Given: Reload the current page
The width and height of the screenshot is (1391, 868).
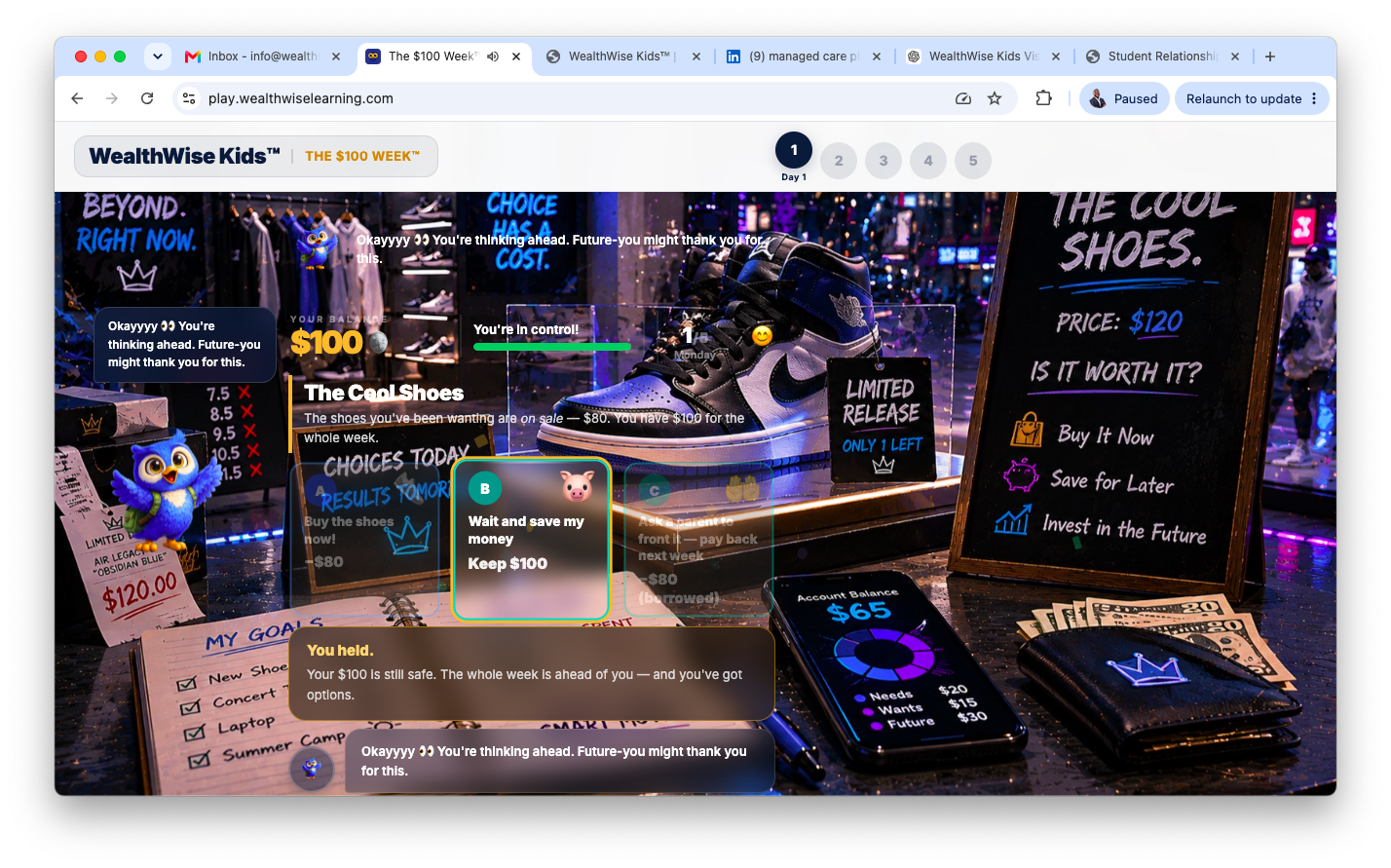Looking at the screenshot, I should click(x=147, y=98).
